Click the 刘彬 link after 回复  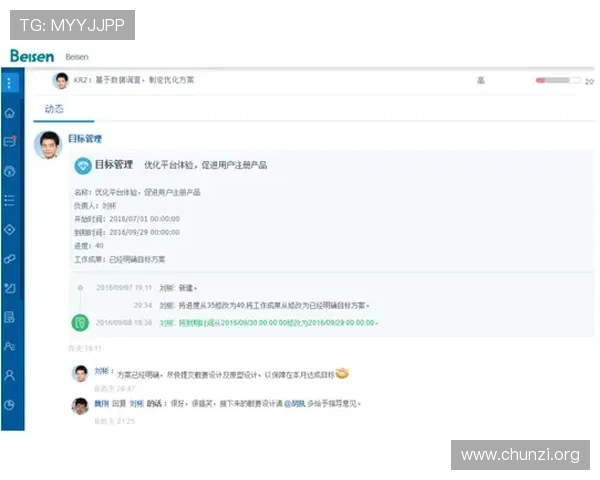pos(136,403)
